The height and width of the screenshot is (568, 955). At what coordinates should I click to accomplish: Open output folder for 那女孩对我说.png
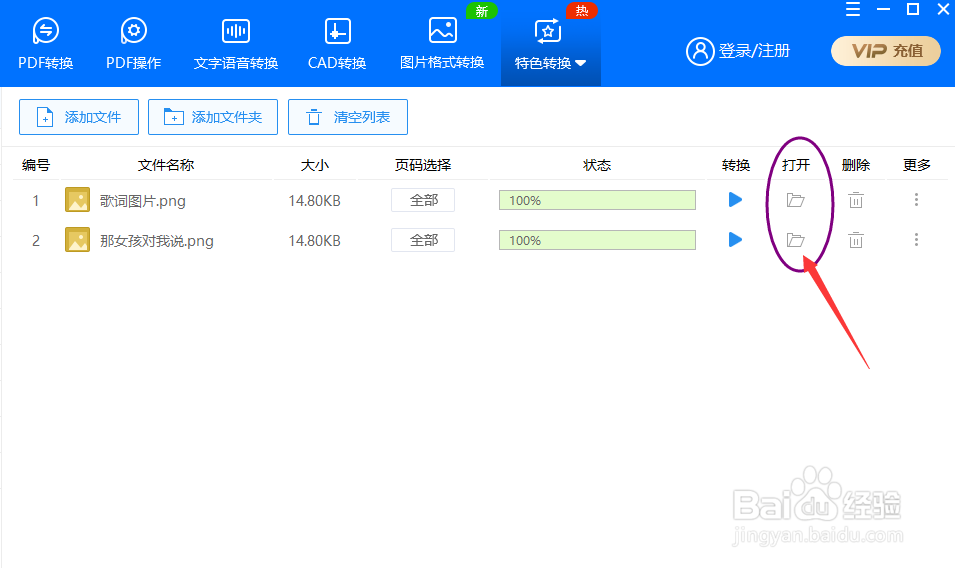(x=795, y=240)
